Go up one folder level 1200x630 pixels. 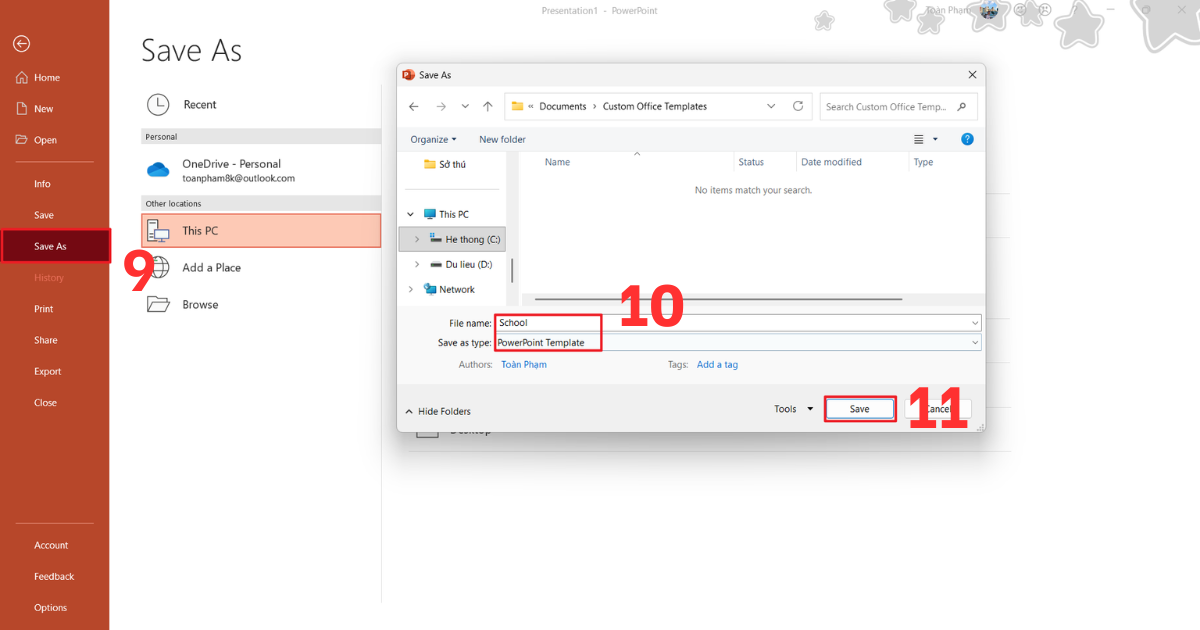pos(488,106)
